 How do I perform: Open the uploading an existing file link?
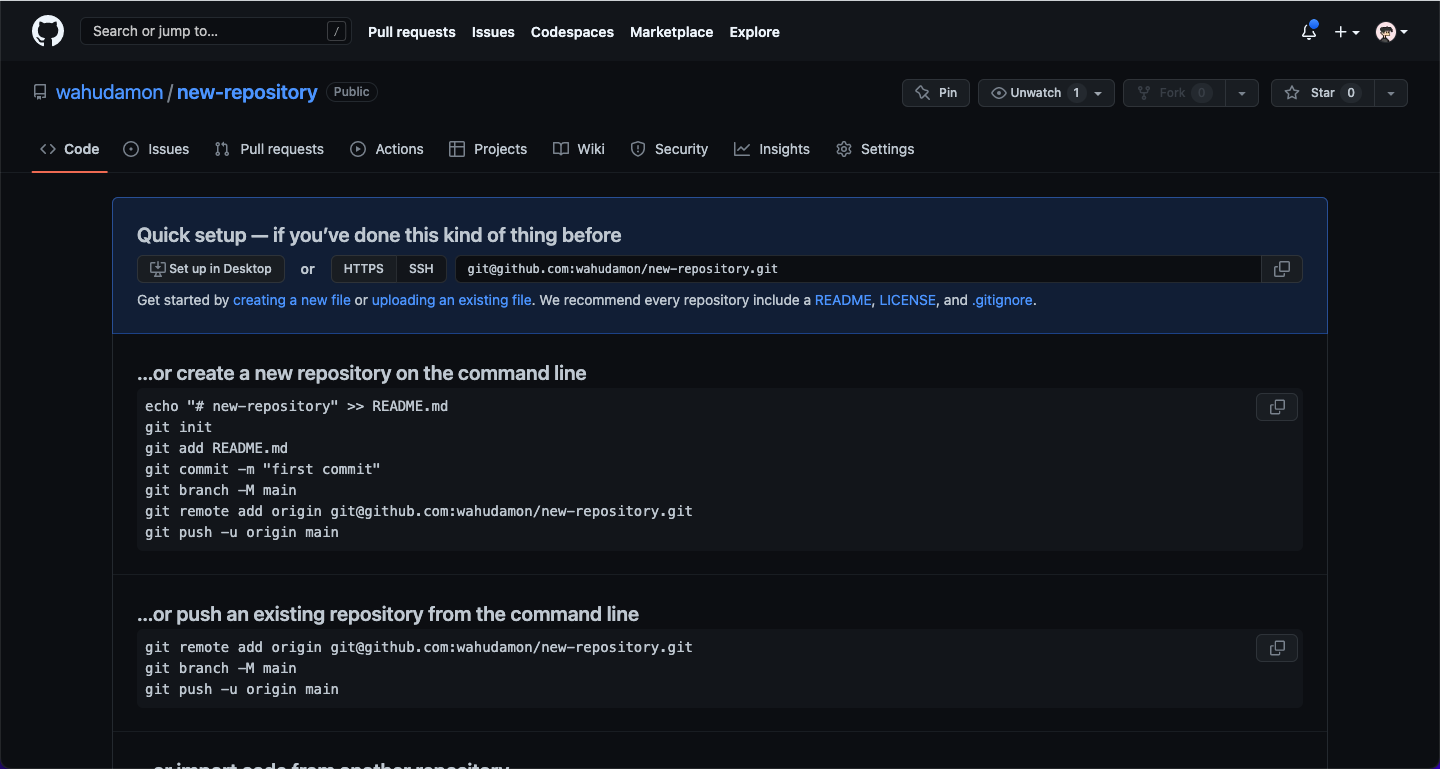click(x=452, y=300)
